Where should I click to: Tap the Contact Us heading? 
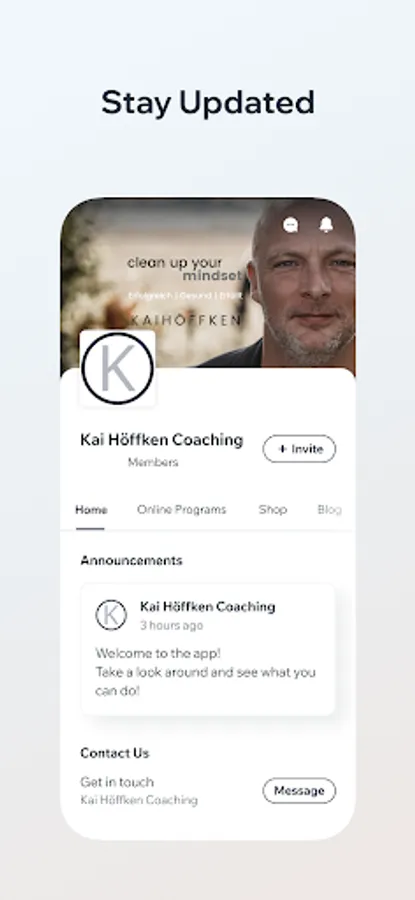click(115, 753)
